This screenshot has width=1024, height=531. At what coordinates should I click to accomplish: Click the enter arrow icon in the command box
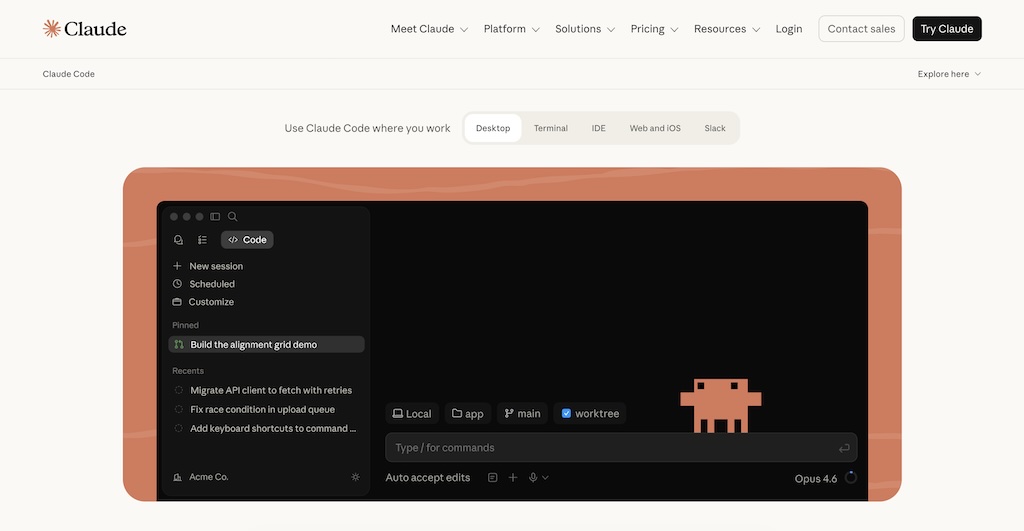click(x=844, y=448)
